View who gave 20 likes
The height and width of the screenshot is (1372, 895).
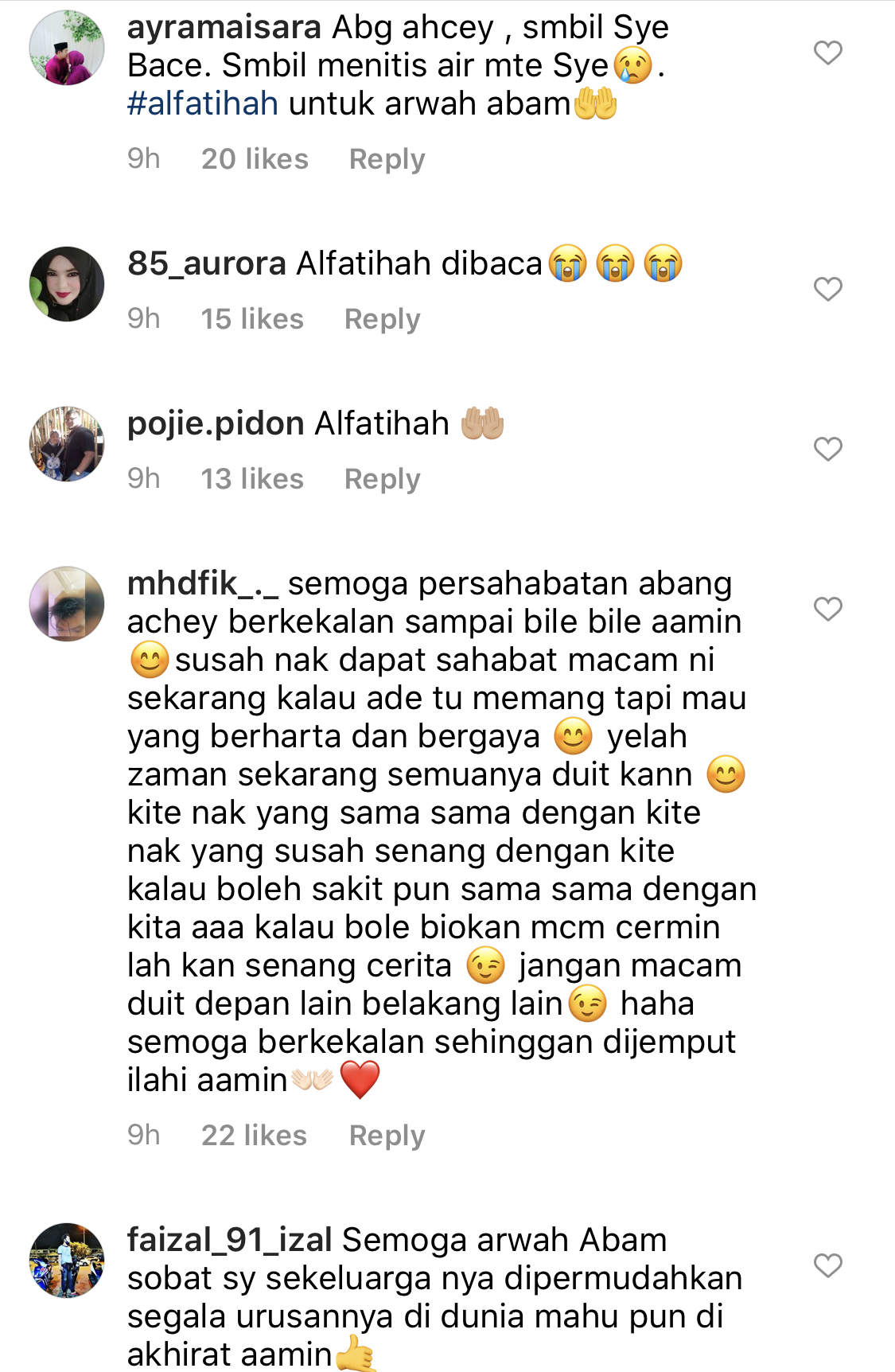point(255,159)
